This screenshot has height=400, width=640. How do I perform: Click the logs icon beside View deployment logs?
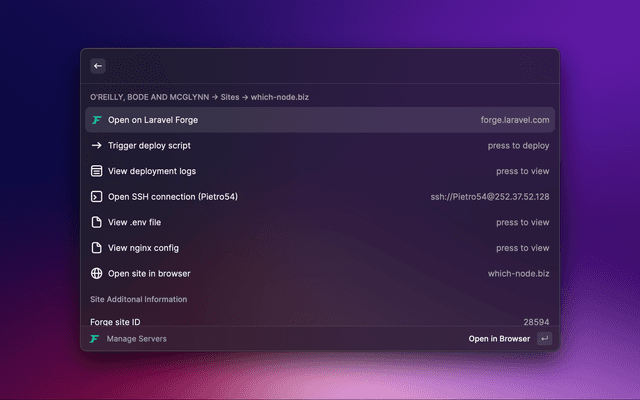click(97, 171)
